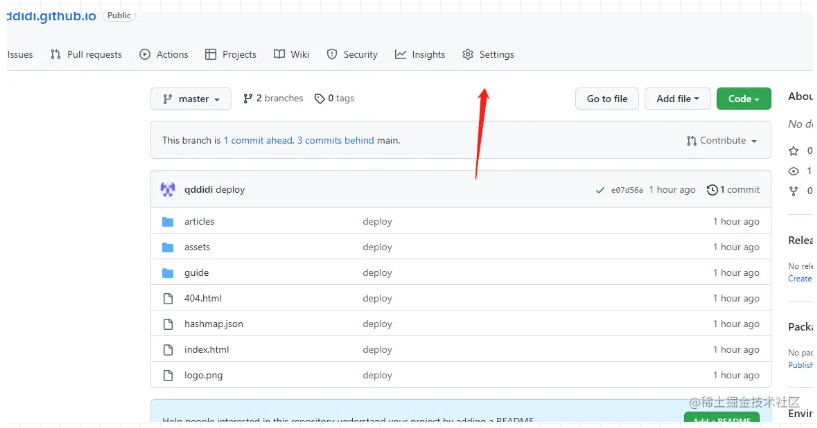The height and width of the screenshot is (428, 817).
Task: View the 1 commit history
Action: (x=733, y=190)
